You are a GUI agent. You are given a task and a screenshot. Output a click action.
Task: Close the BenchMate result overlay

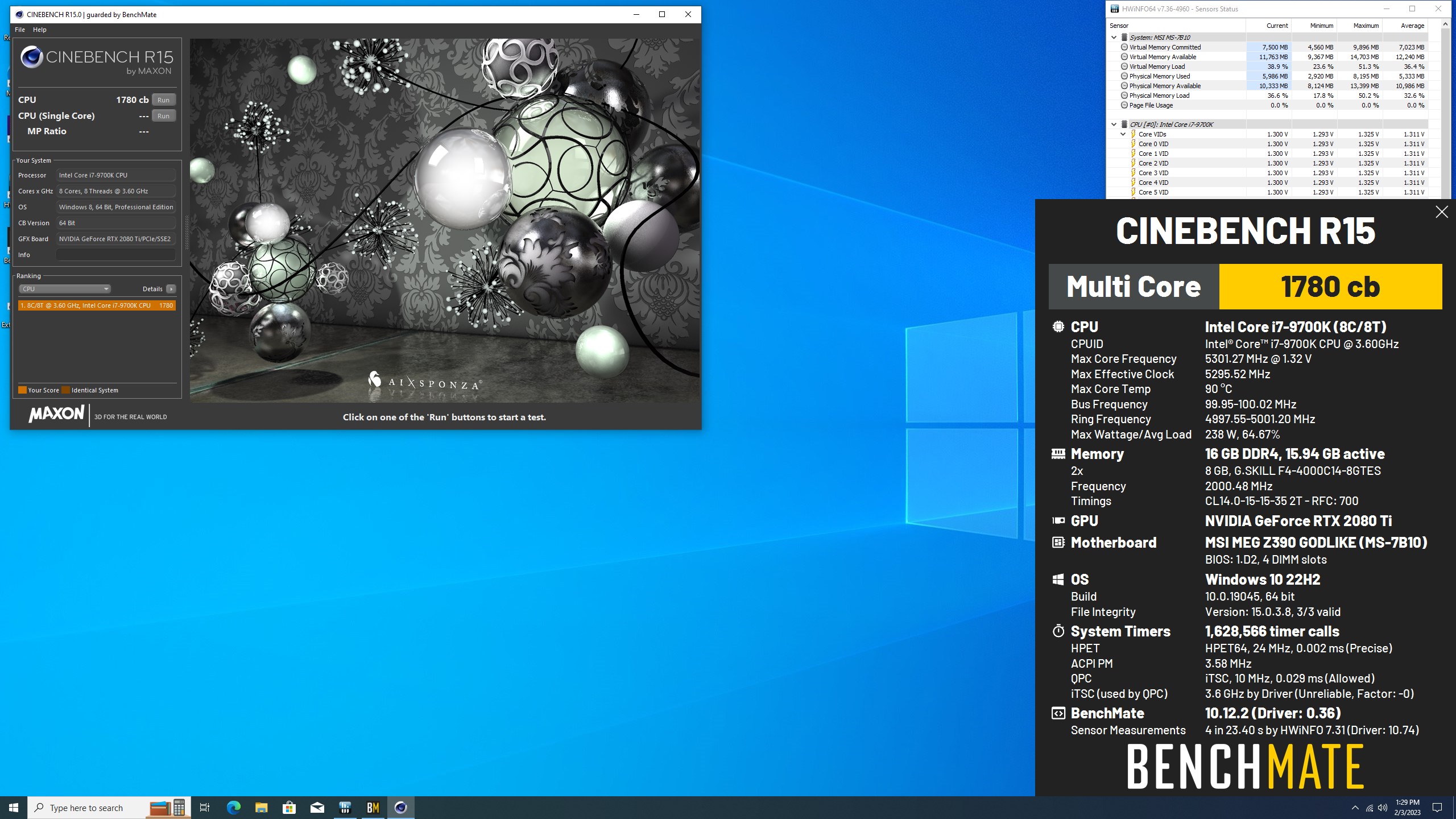coord(1441,212)
